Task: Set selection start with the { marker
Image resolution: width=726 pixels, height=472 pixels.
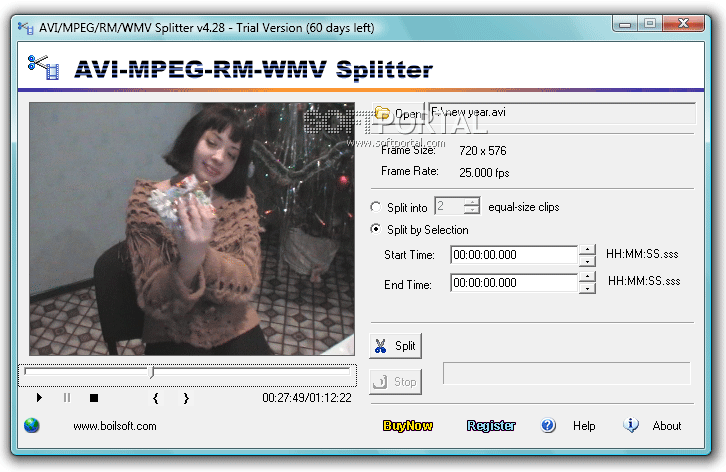Action: [x=156, y=398]
